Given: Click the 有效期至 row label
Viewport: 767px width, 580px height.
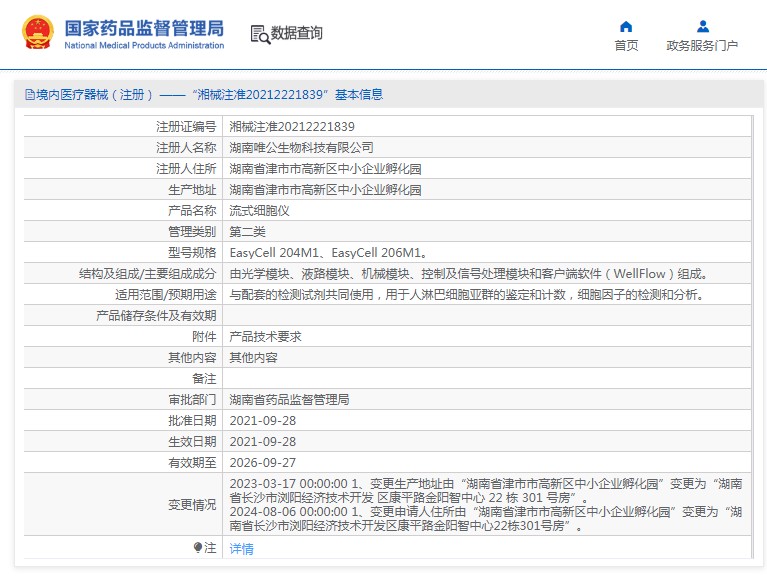Looking at the screenshot, I should (192, 463).
